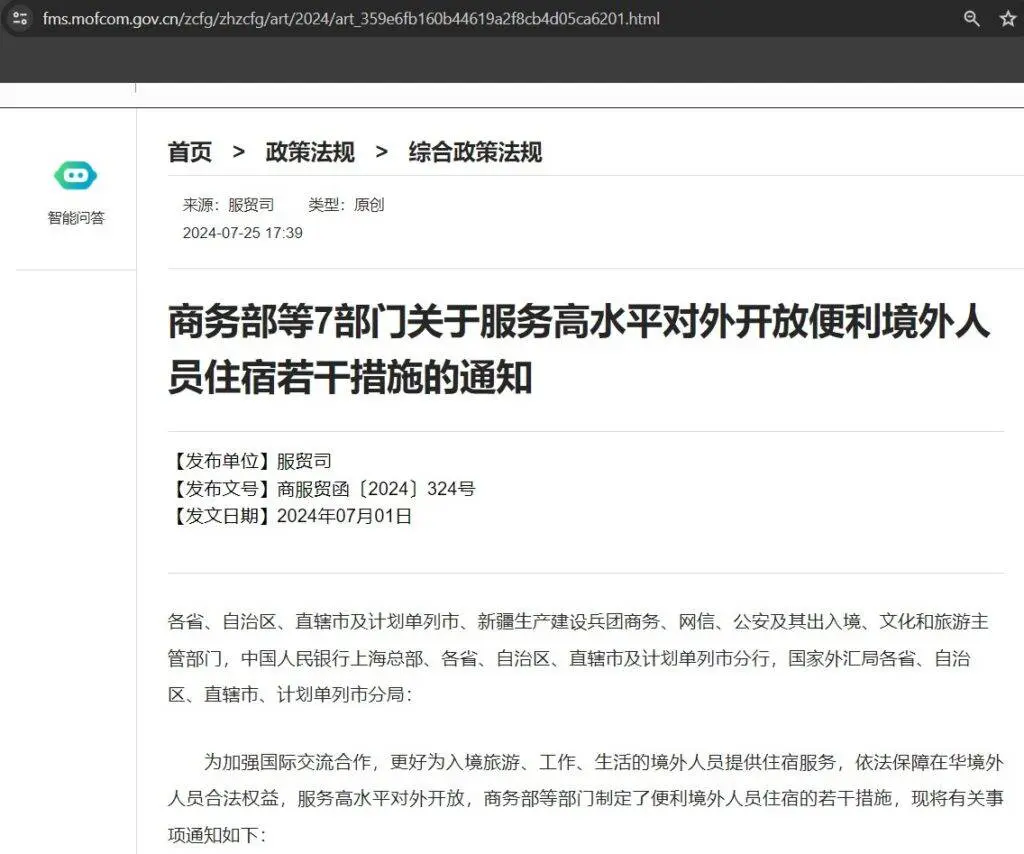The height and width of the screenshot is (854, 1024).
Task: Open 综合政策法规 breadcrumb link
Action: pyautogui.click(x=475, y=152)
